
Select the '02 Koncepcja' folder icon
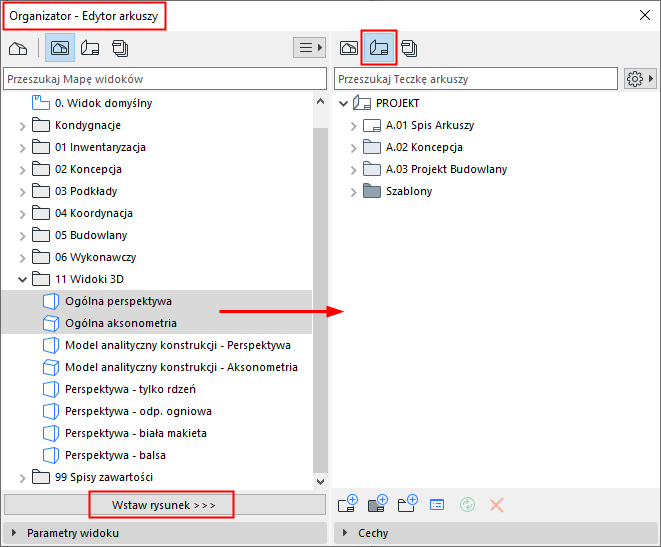pyautogui.click(x=41, y=169)
